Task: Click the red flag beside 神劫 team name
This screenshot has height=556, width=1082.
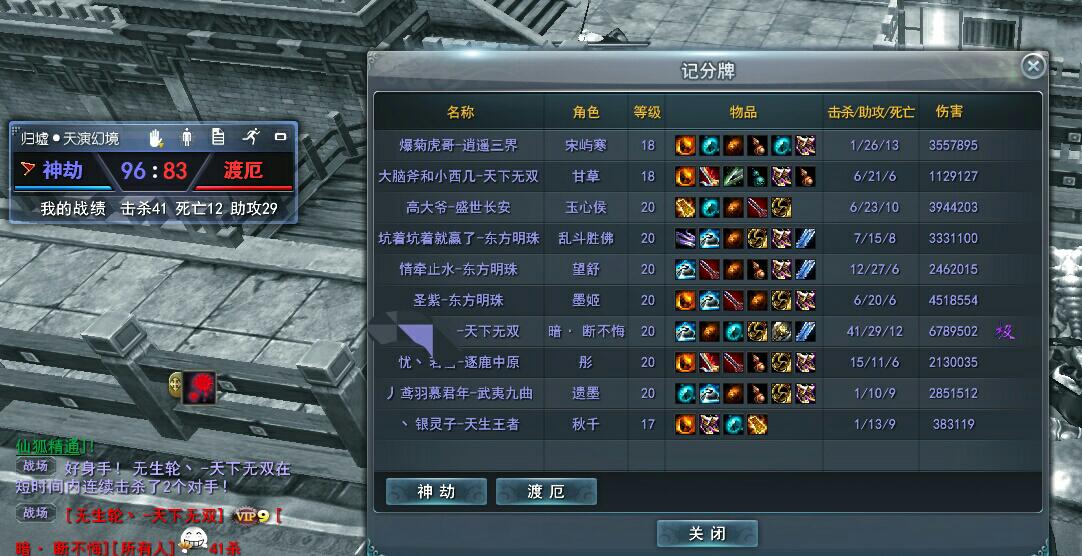Action: click(x=28, y=169)
